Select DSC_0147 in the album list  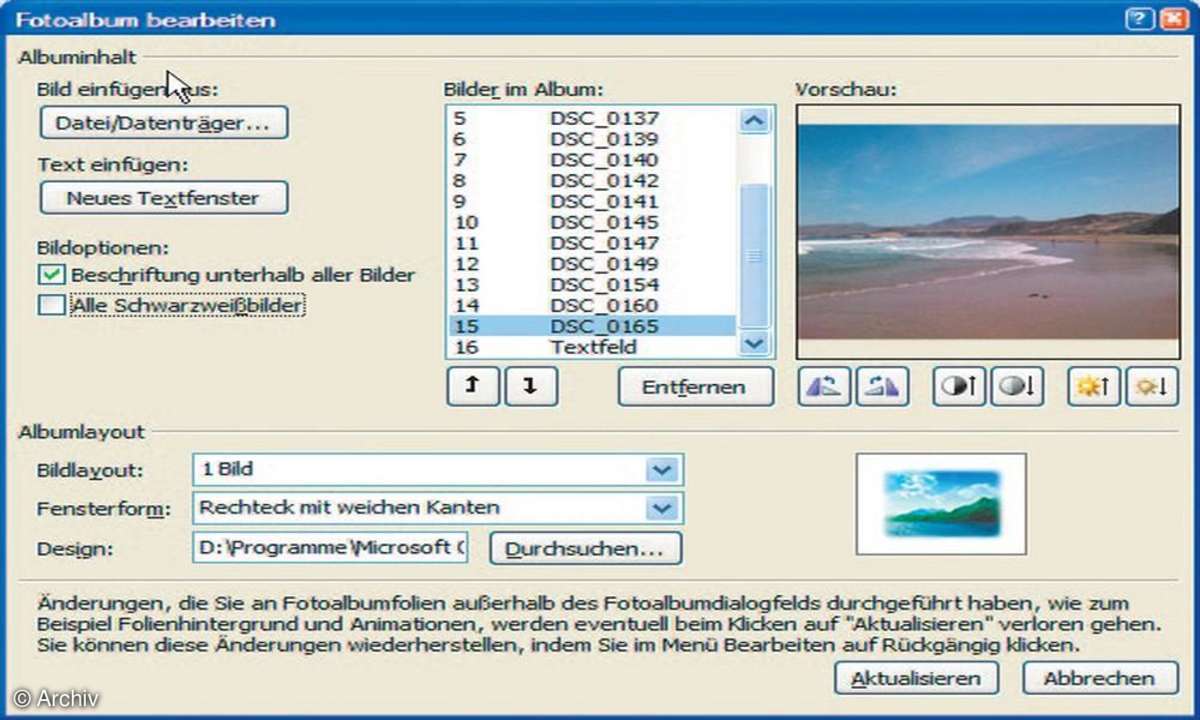(603, 243)
